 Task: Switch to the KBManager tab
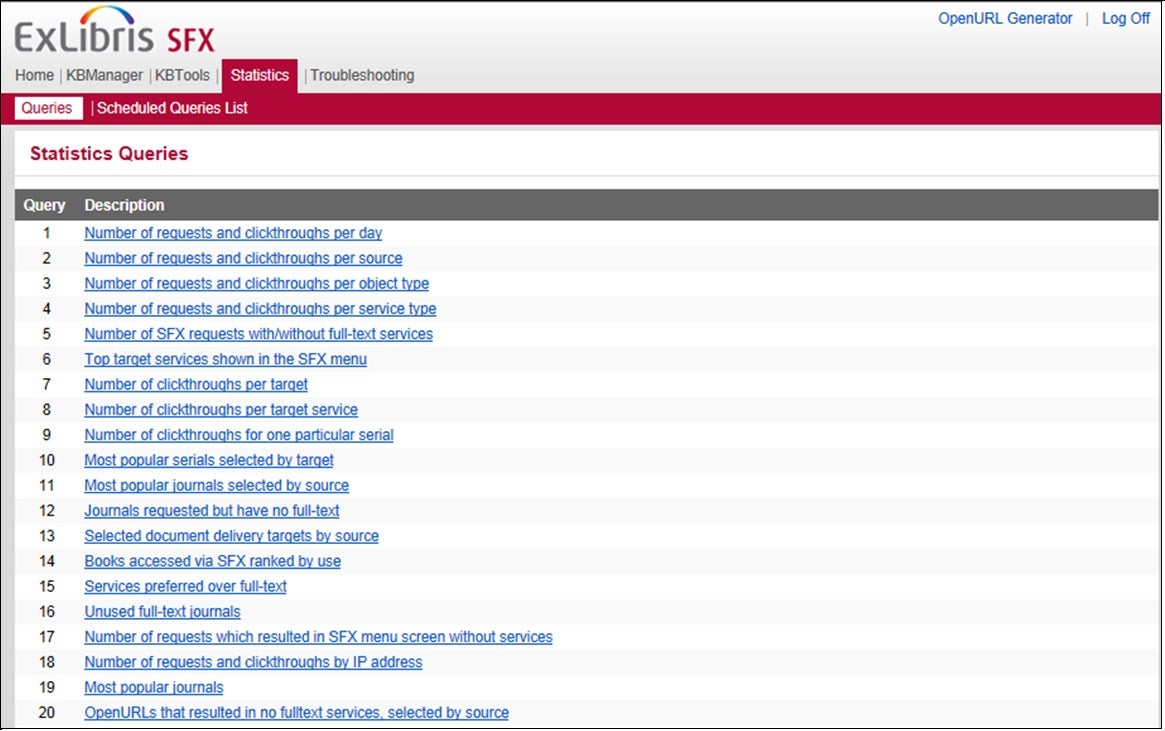pos(105,76)
